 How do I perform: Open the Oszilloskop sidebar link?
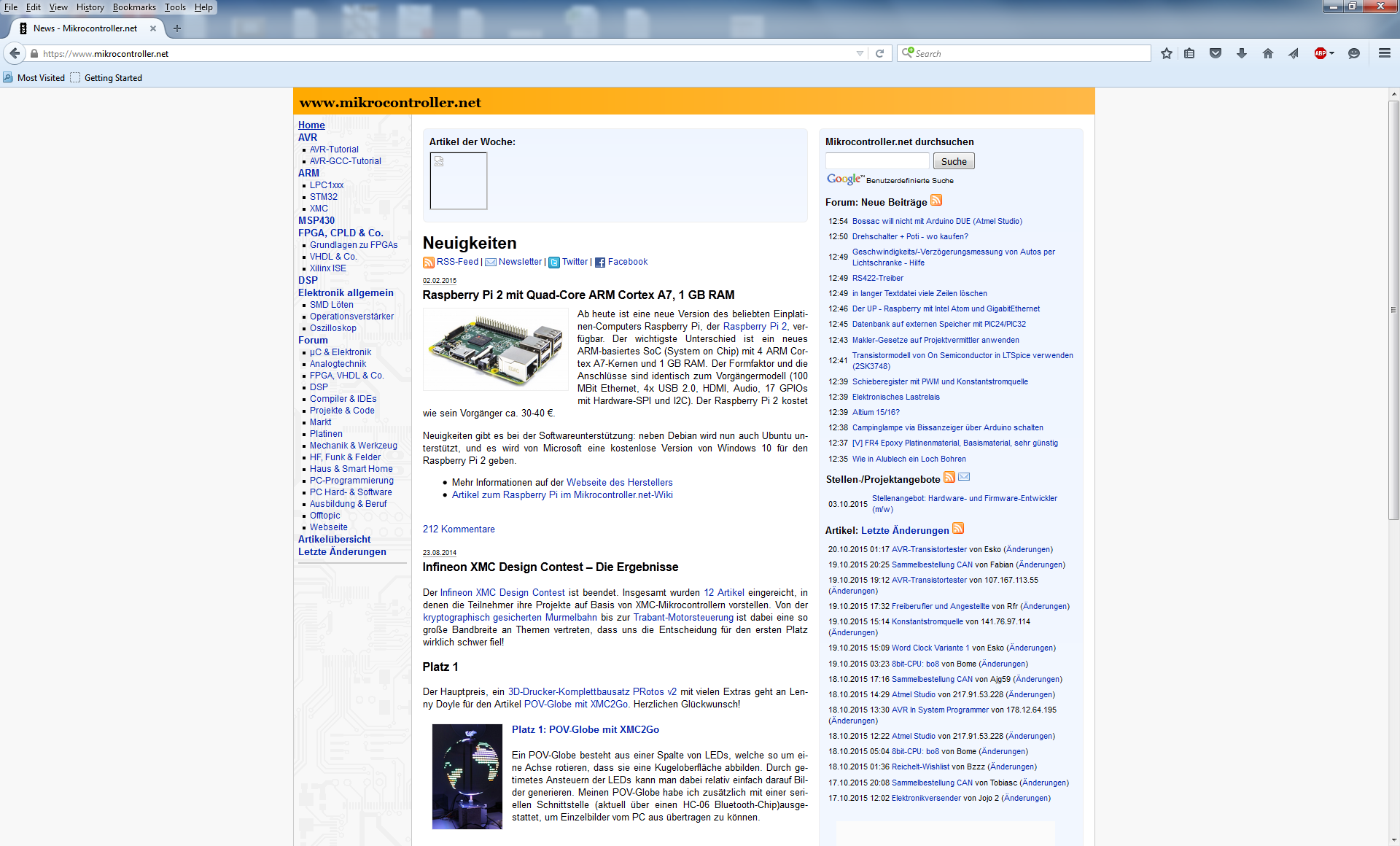[333, 328]
